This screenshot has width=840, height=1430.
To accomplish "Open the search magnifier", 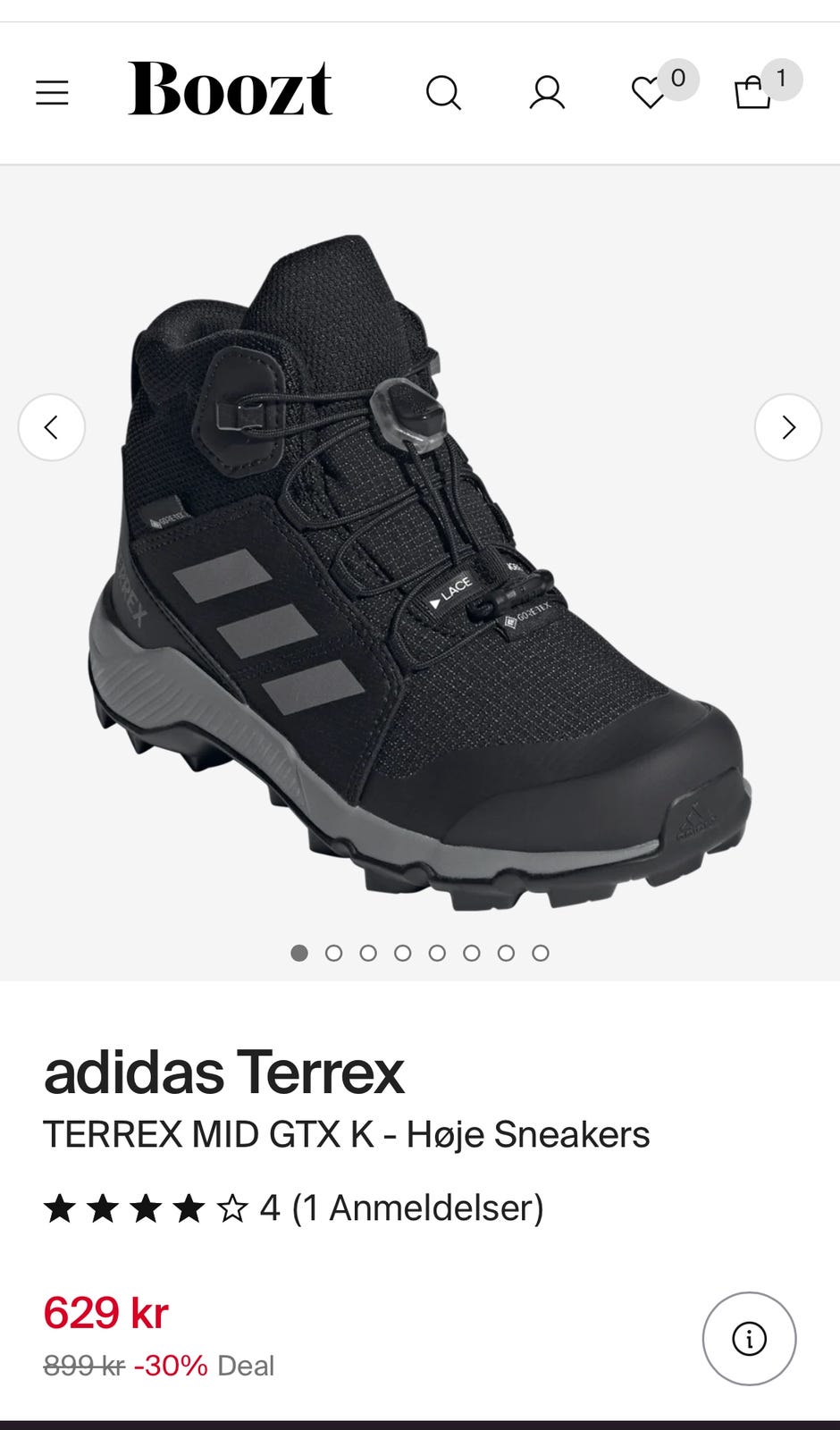I will click(443, 93).
